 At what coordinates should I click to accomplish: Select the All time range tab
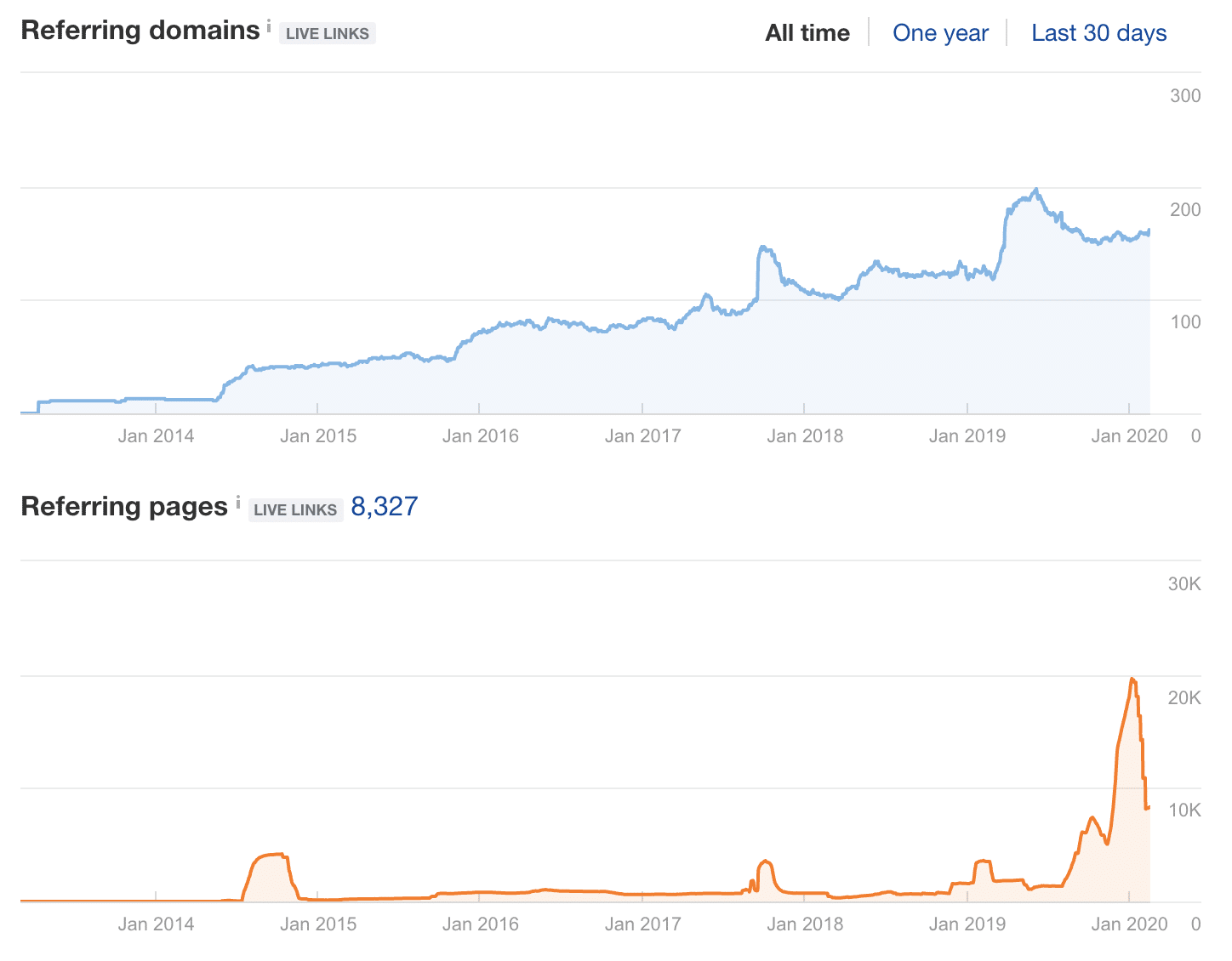point(807,33)
